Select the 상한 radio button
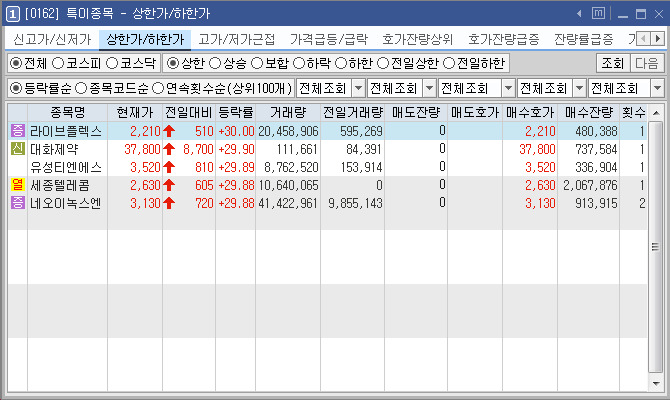This screenshot has width=670, height=400. point(173,64)
